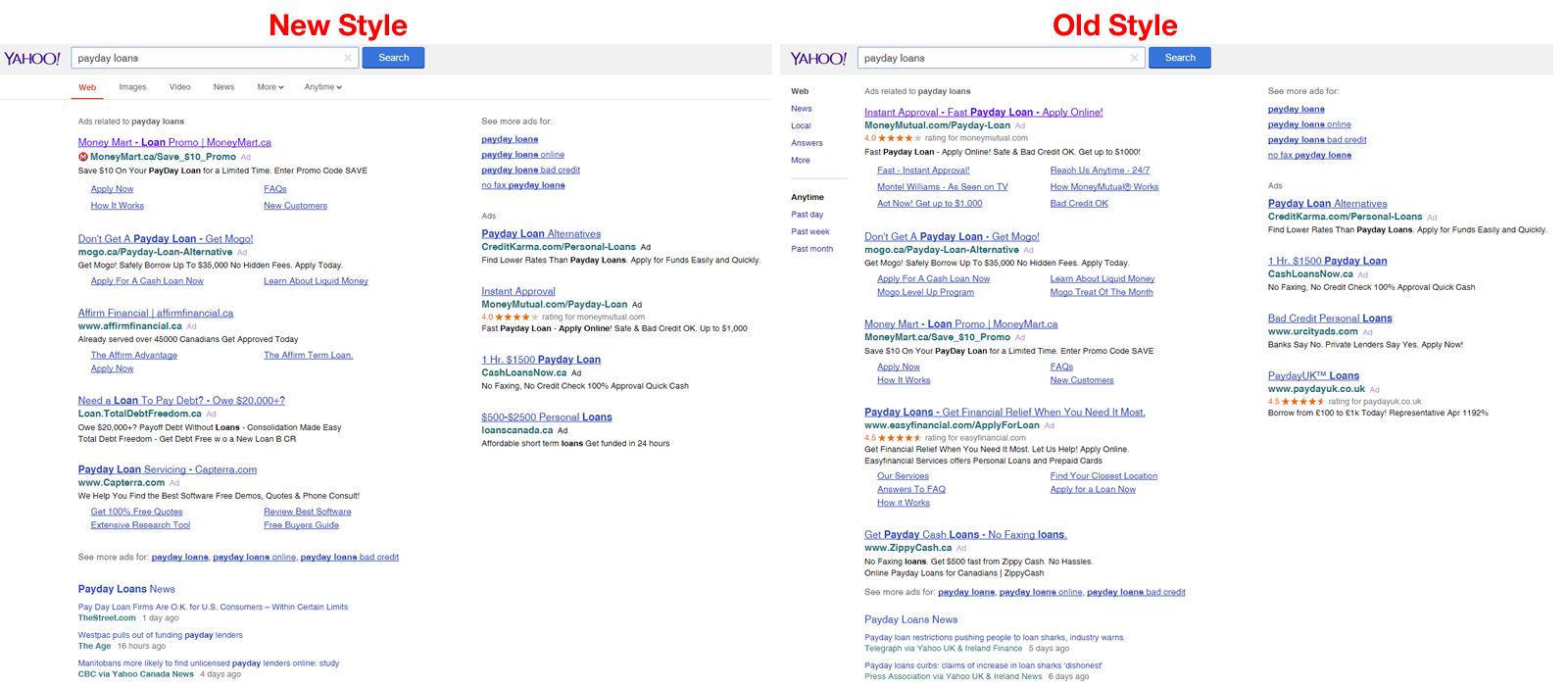Open the Bad Credit Personal Loans ad
Viewport: 1568px width, 686px height.
[1329, 318]
